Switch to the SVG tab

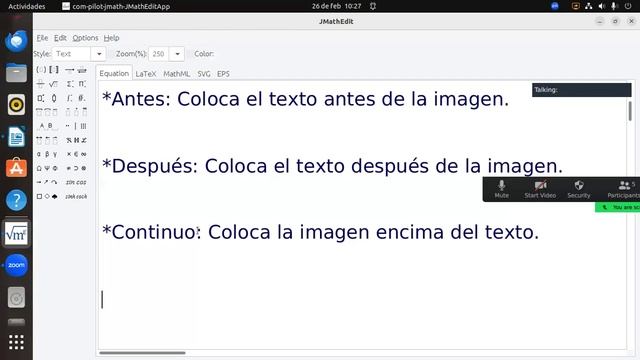204,74
